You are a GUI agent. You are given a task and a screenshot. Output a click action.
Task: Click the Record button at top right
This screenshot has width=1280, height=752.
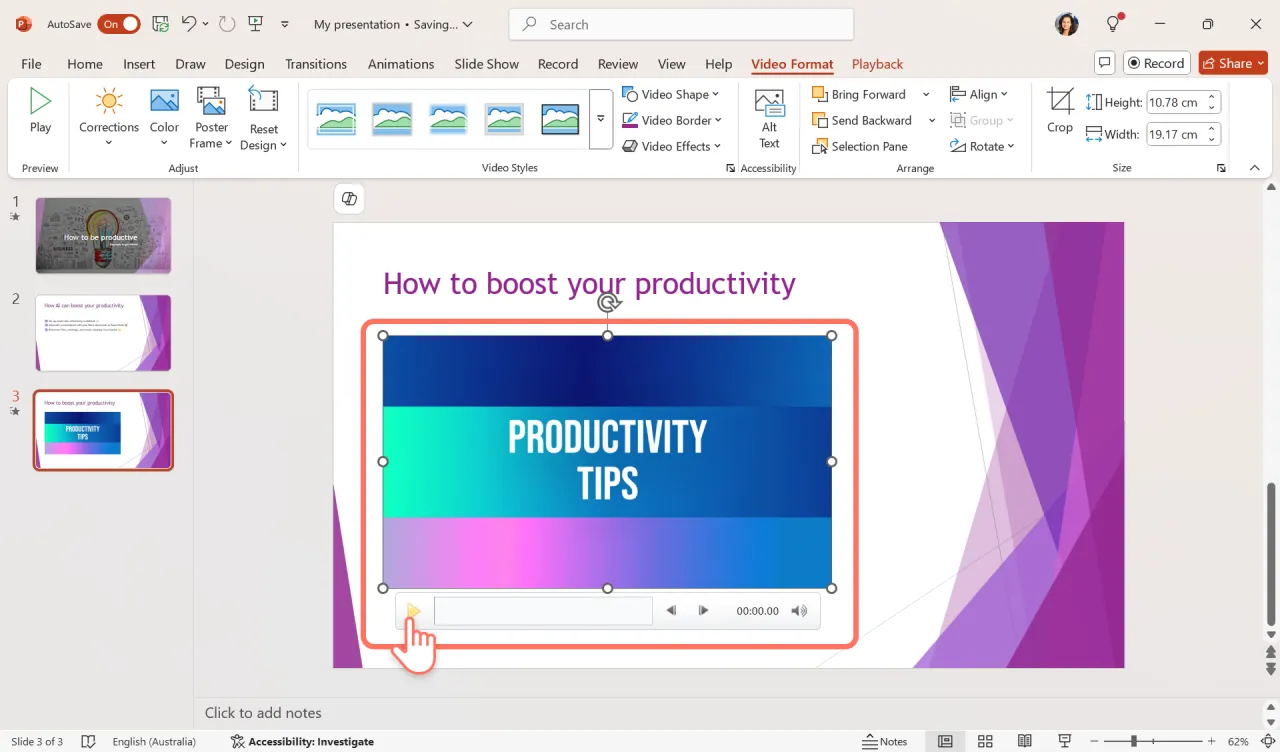(1156, 63)
